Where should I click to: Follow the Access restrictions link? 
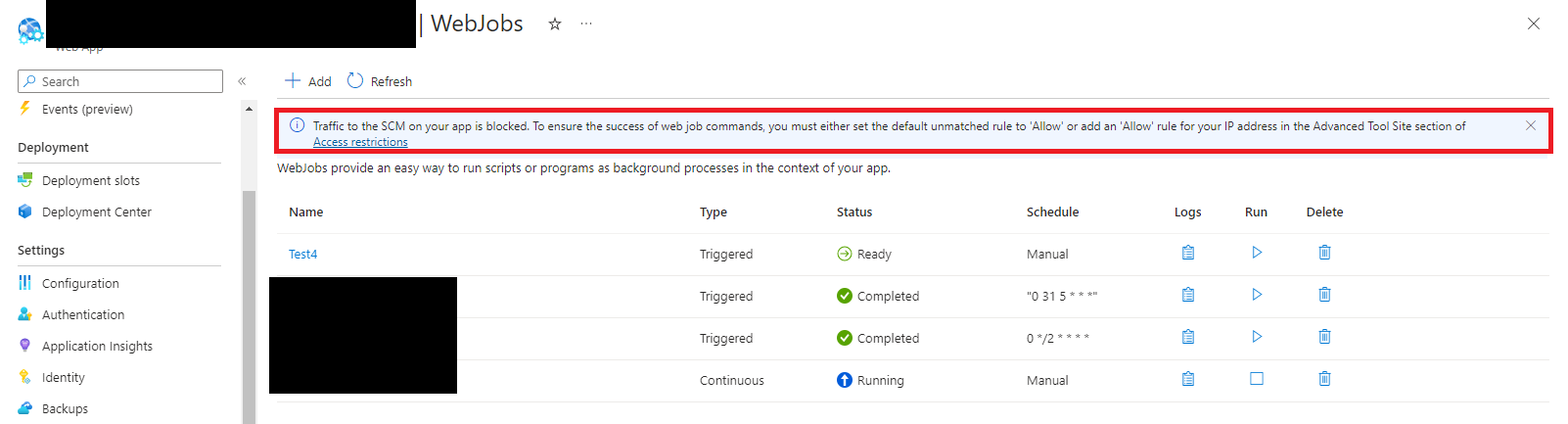360,142
